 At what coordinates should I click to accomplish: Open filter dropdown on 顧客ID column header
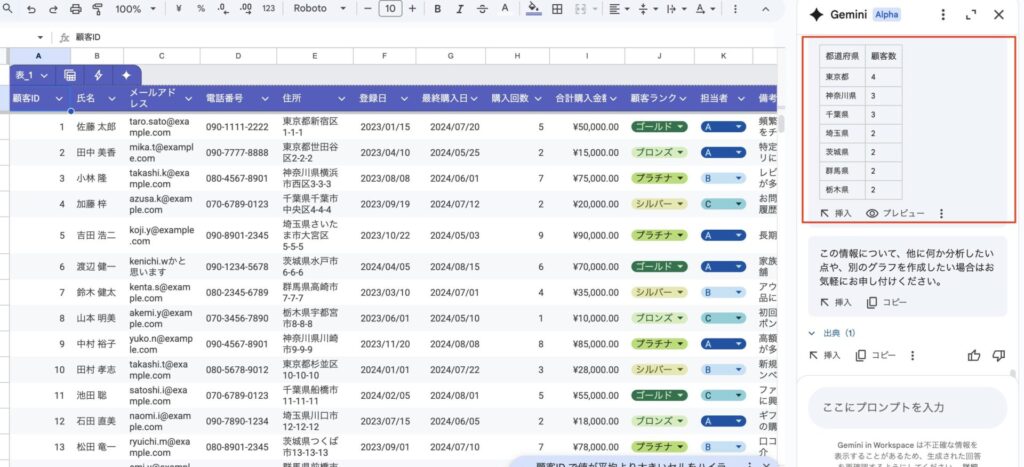pos(59,99)
